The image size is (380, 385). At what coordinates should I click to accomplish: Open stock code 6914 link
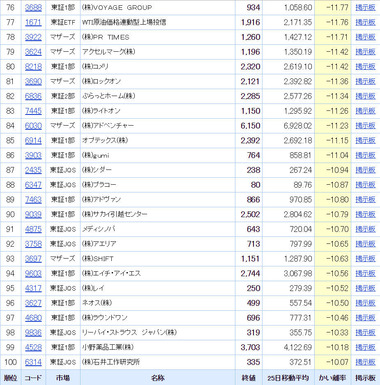tap(33, 140)
